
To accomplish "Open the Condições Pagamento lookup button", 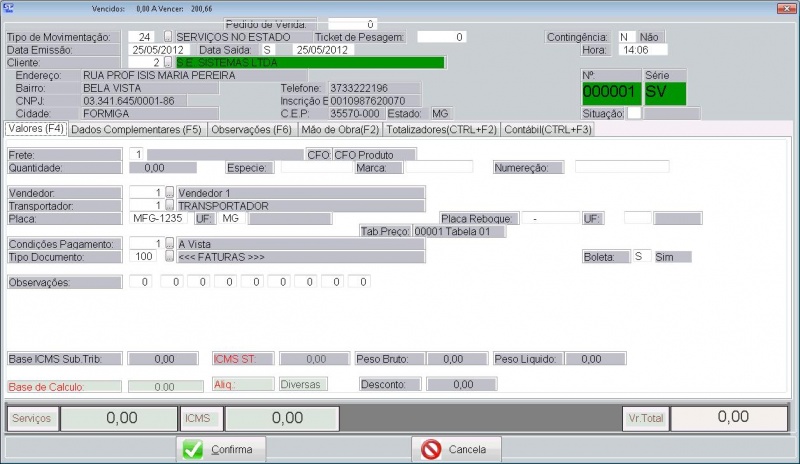I will [169, 244].
